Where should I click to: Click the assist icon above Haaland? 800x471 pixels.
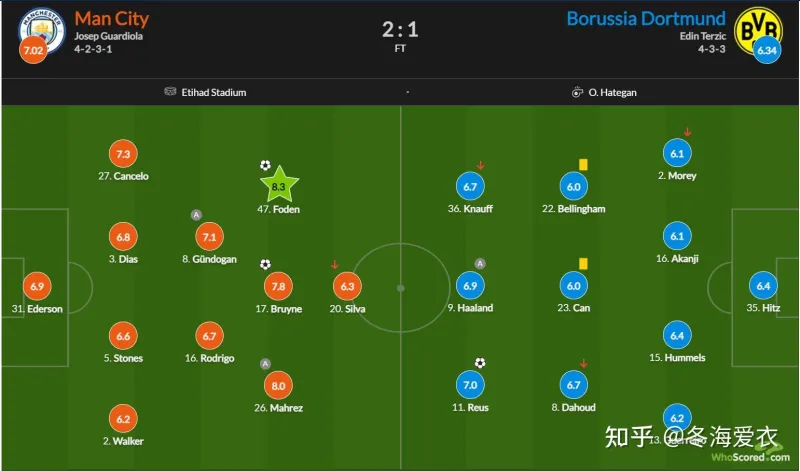480,264
